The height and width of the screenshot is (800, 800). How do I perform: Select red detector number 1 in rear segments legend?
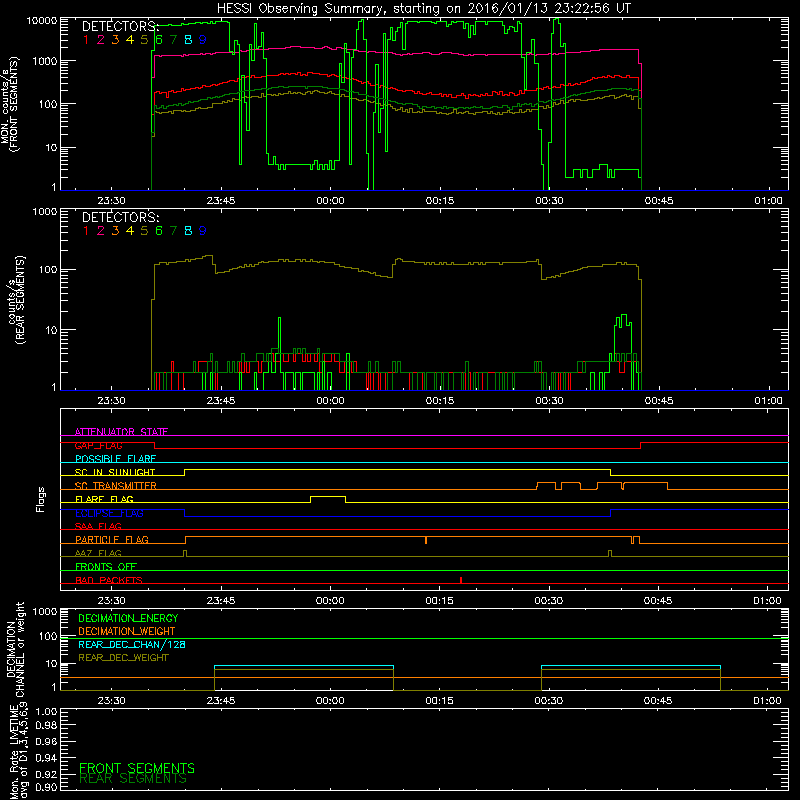tap(86, 231)
